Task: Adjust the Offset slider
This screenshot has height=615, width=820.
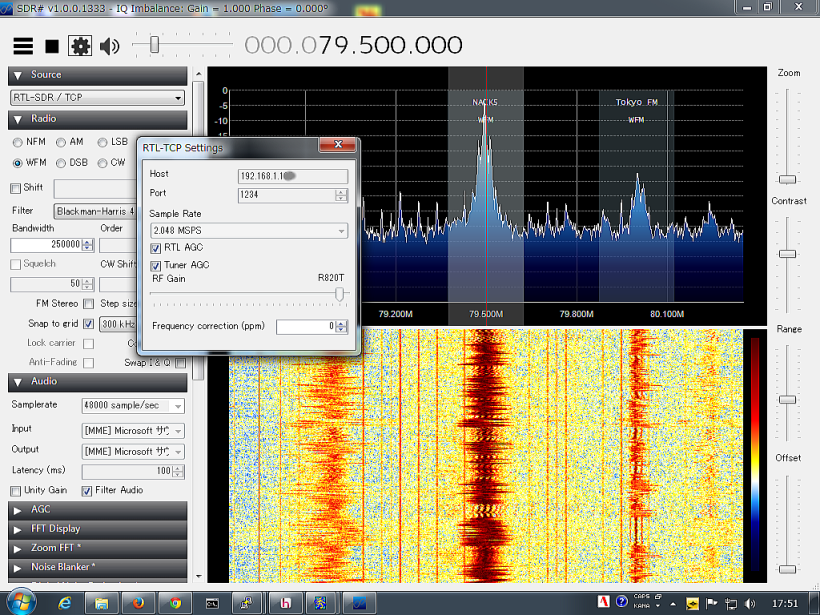Action: [788, 569]
